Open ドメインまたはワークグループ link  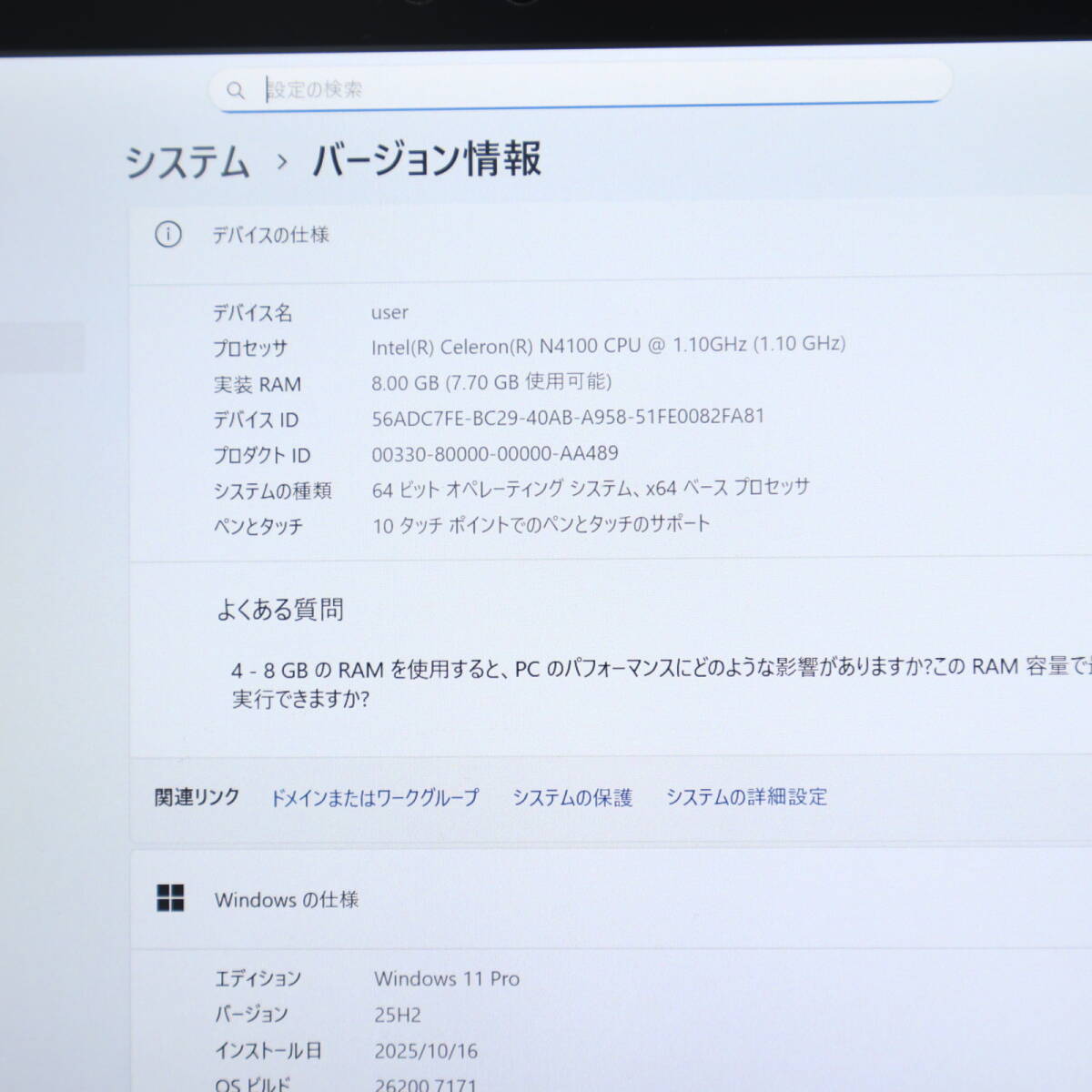375,798
